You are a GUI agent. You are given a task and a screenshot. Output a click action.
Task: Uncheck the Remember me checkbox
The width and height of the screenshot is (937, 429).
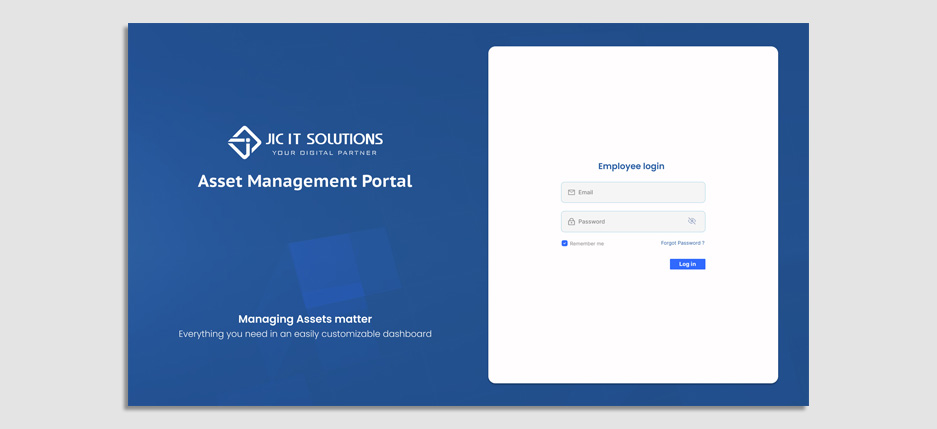[564, 243]
